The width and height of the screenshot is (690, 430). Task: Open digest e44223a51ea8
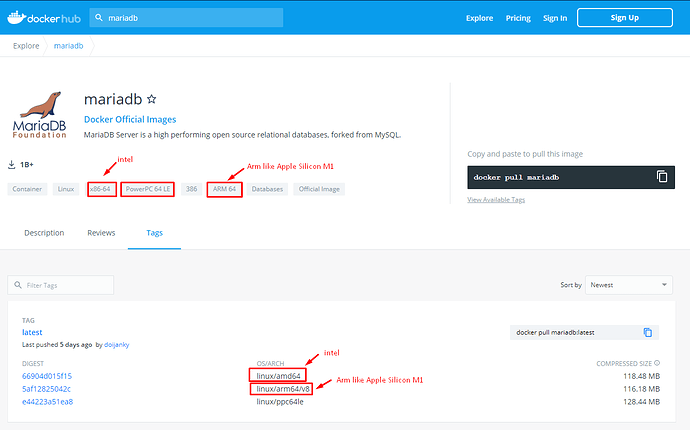[48, 401]
